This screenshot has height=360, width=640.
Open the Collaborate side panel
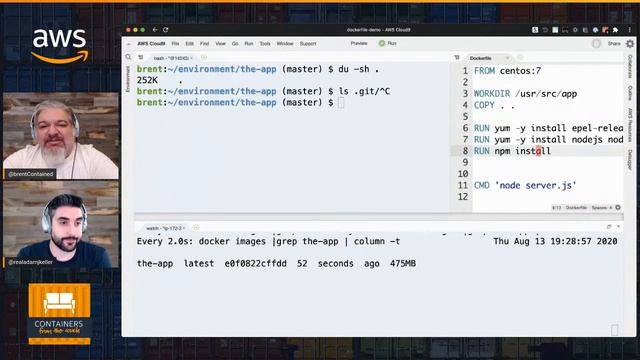coord(630,66)
